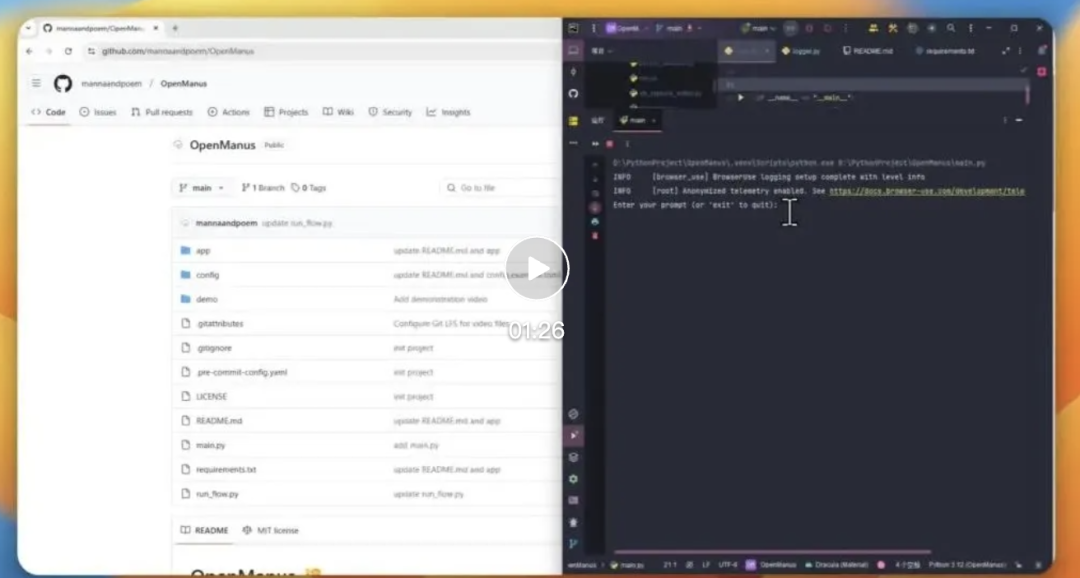1080x578 pixels.
Task: Switch to the requirements.txt editor tab
Action: point(944,51)
